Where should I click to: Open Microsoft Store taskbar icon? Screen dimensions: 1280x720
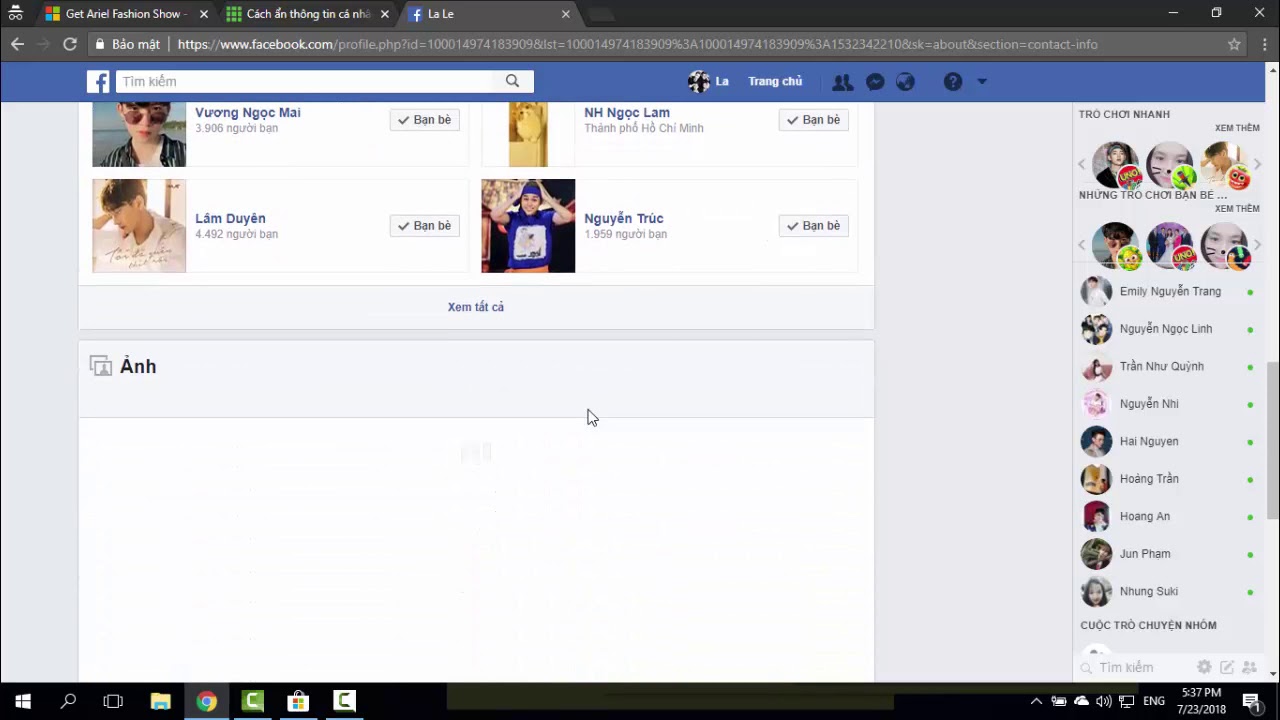(x=298, y=701)
